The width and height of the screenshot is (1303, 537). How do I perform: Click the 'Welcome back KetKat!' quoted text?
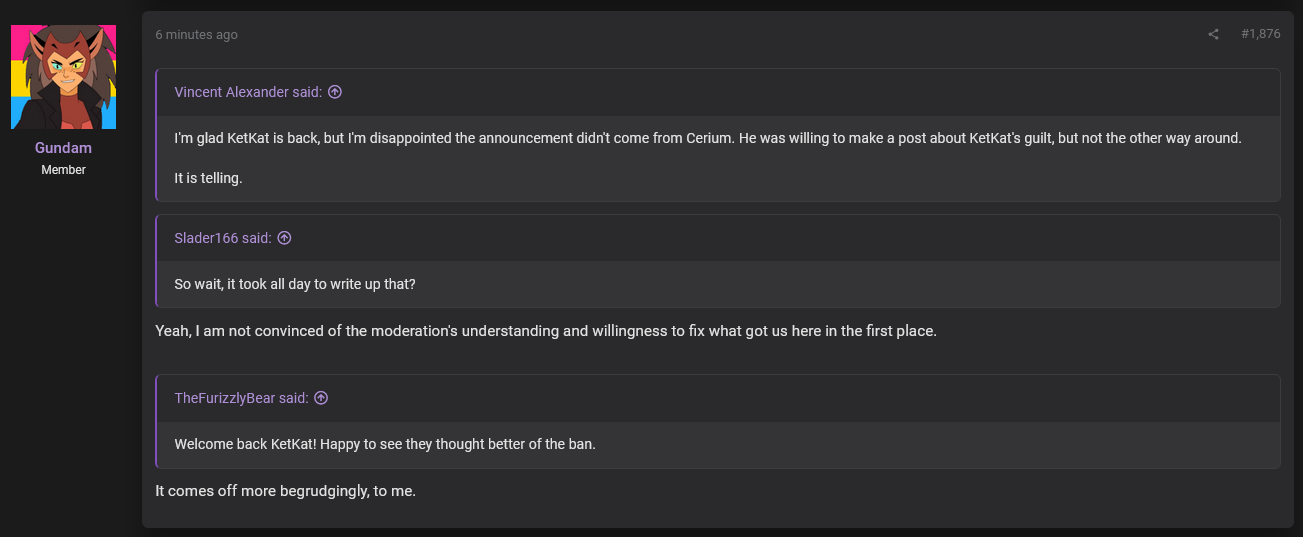[x=385, y=444]
